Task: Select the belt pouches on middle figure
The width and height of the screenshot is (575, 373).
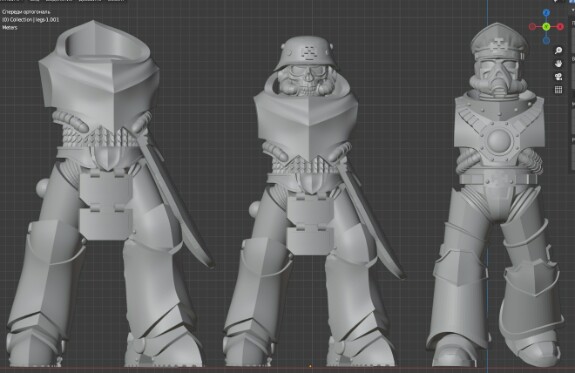Action: coord(310,224)
